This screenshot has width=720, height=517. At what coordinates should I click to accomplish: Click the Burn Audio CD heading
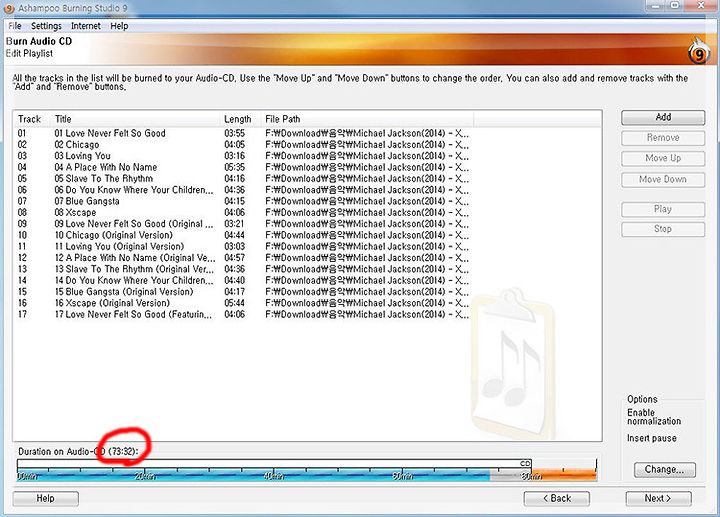tap(39, 41)
